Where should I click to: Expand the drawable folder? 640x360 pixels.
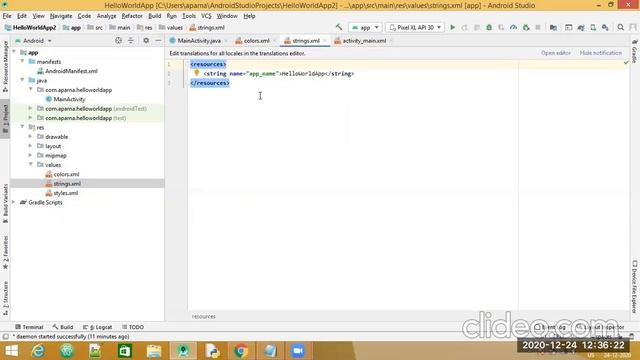click(31, 136)
